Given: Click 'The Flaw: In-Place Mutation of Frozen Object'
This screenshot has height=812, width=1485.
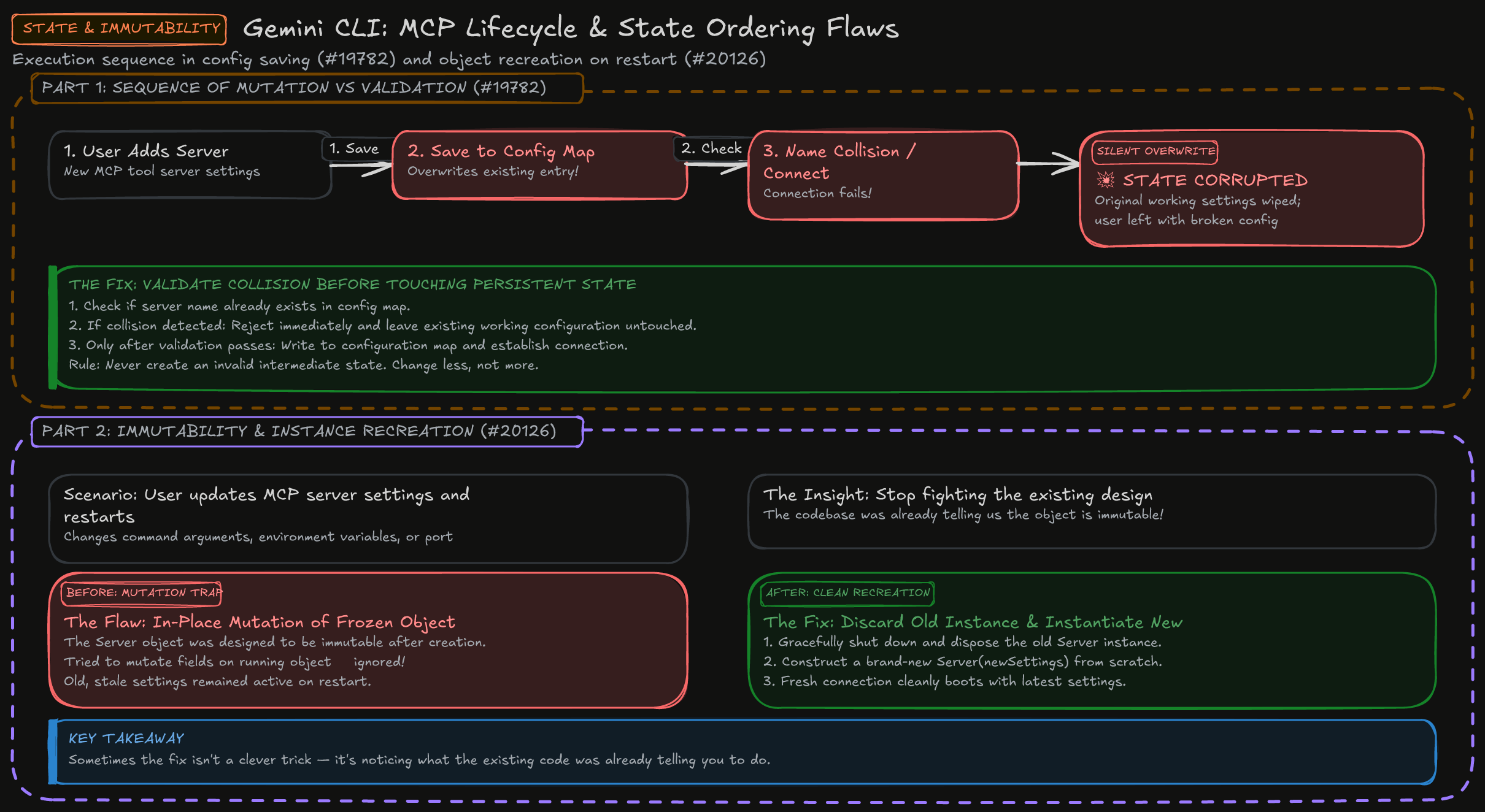Looking at the screenshot, I should point(260,622).
